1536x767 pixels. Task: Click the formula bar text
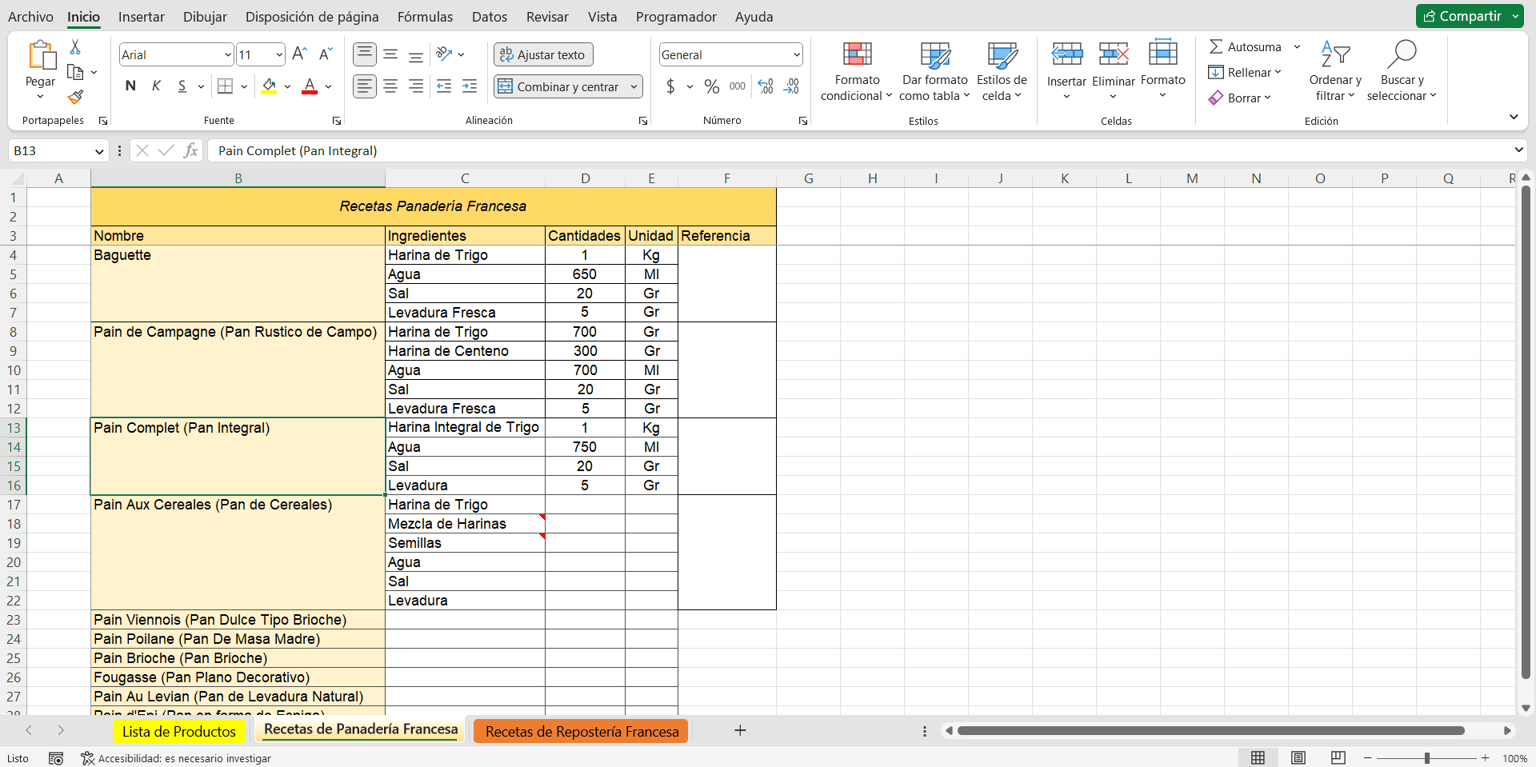(x=297, y=151)
